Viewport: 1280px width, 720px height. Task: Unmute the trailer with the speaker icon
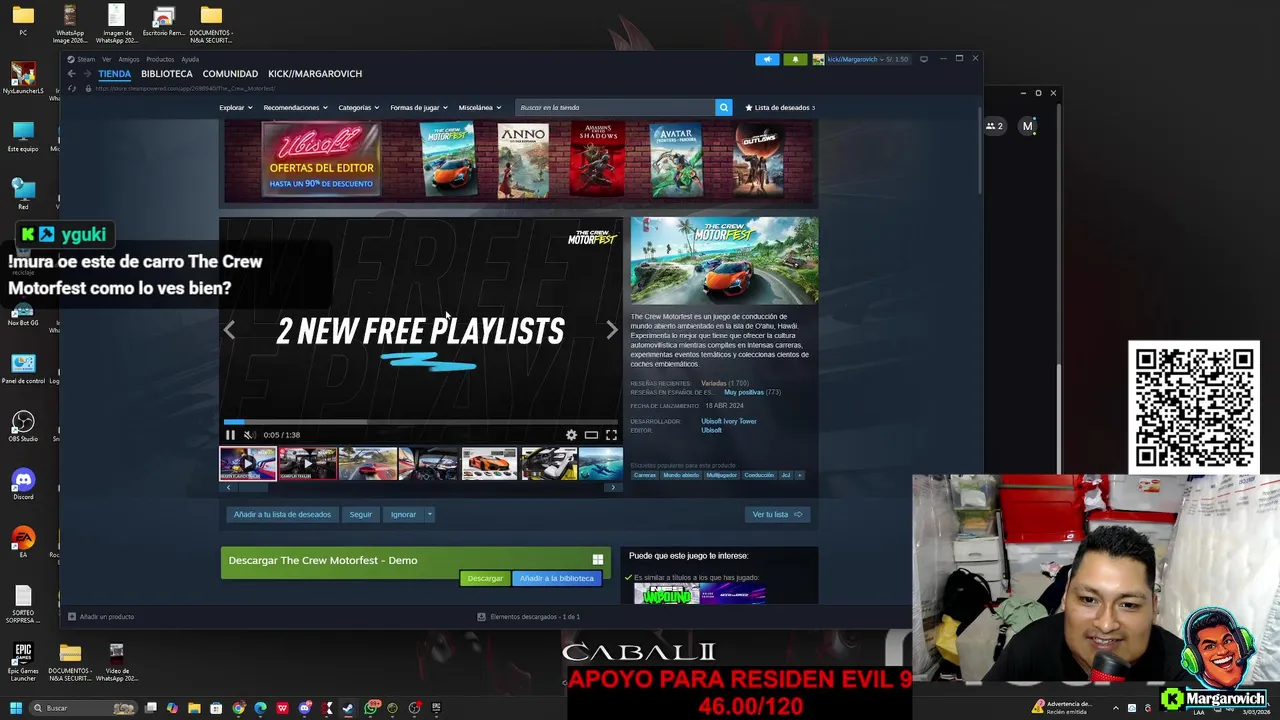click(249, 435)
